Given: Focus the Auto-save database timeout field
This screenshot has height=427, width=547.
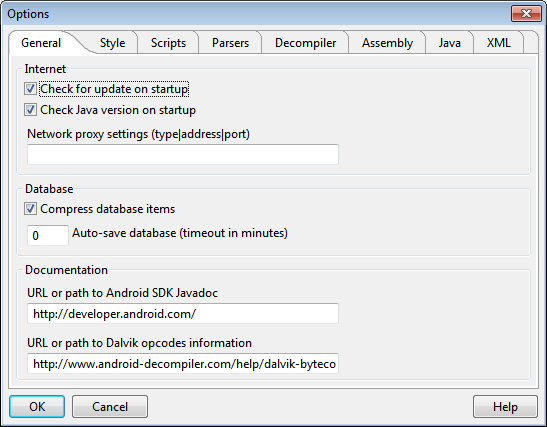Looking at the screenshot, I should click(48, 235).
